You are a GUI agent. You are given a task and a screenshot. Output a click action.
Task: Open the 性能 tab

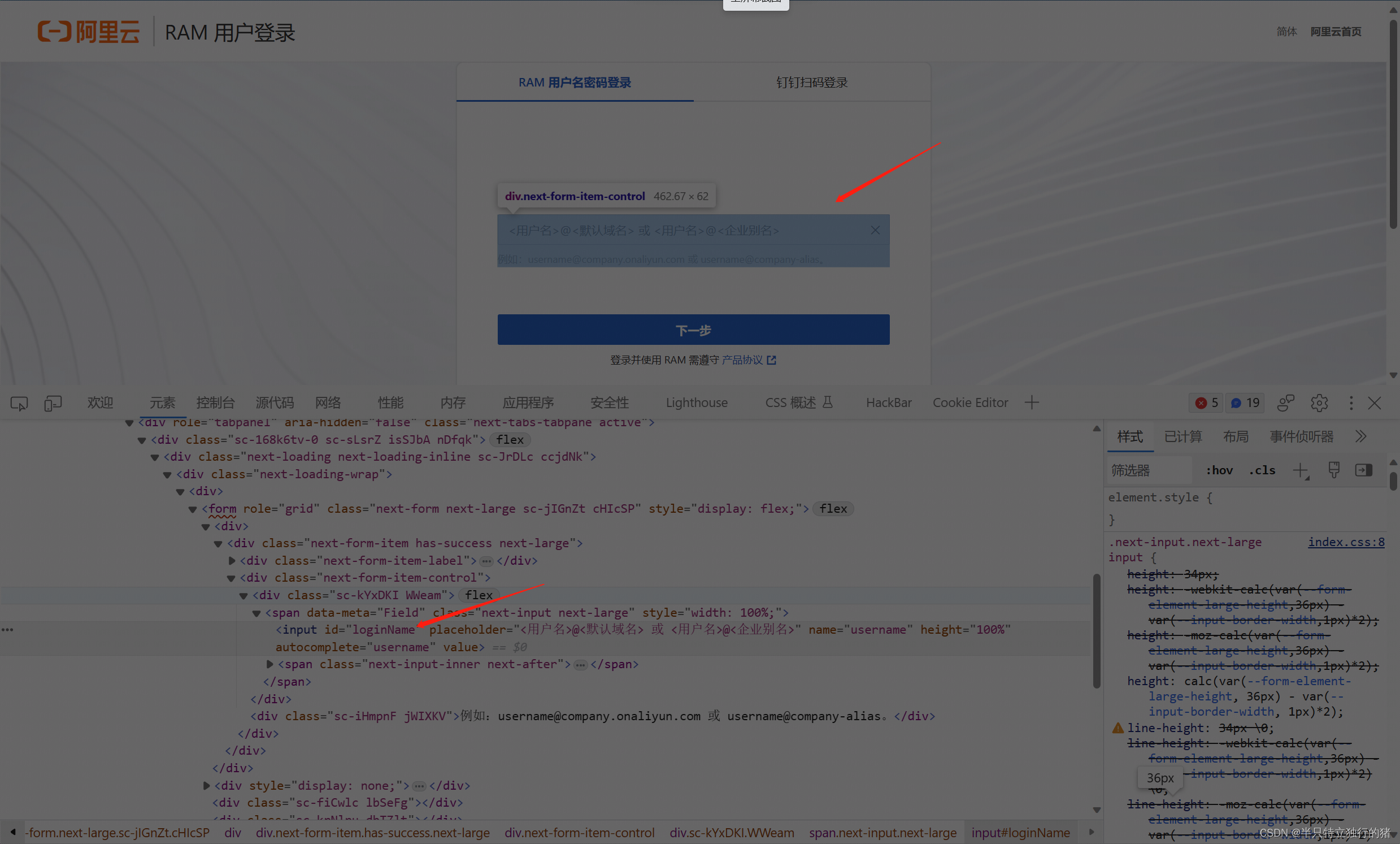pyautogui.click(x=390, y=402)
